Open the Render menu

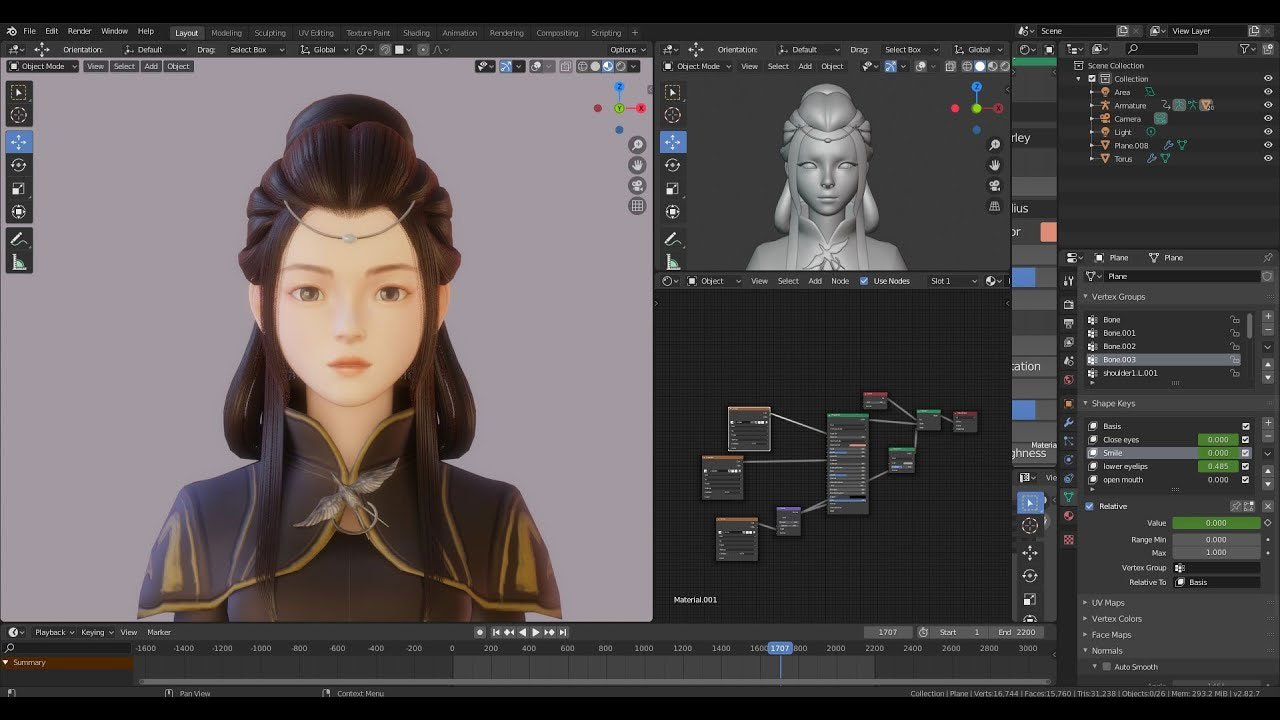click(x=79, y=30)
